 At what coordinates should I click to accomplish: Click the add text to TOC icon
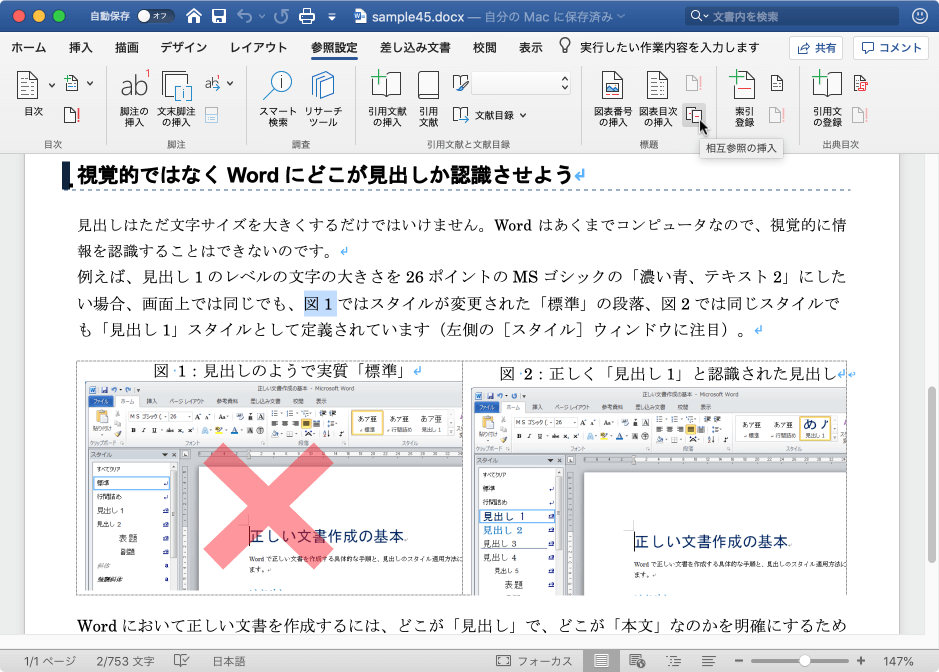pyautogui.click(x=72, y=83)
